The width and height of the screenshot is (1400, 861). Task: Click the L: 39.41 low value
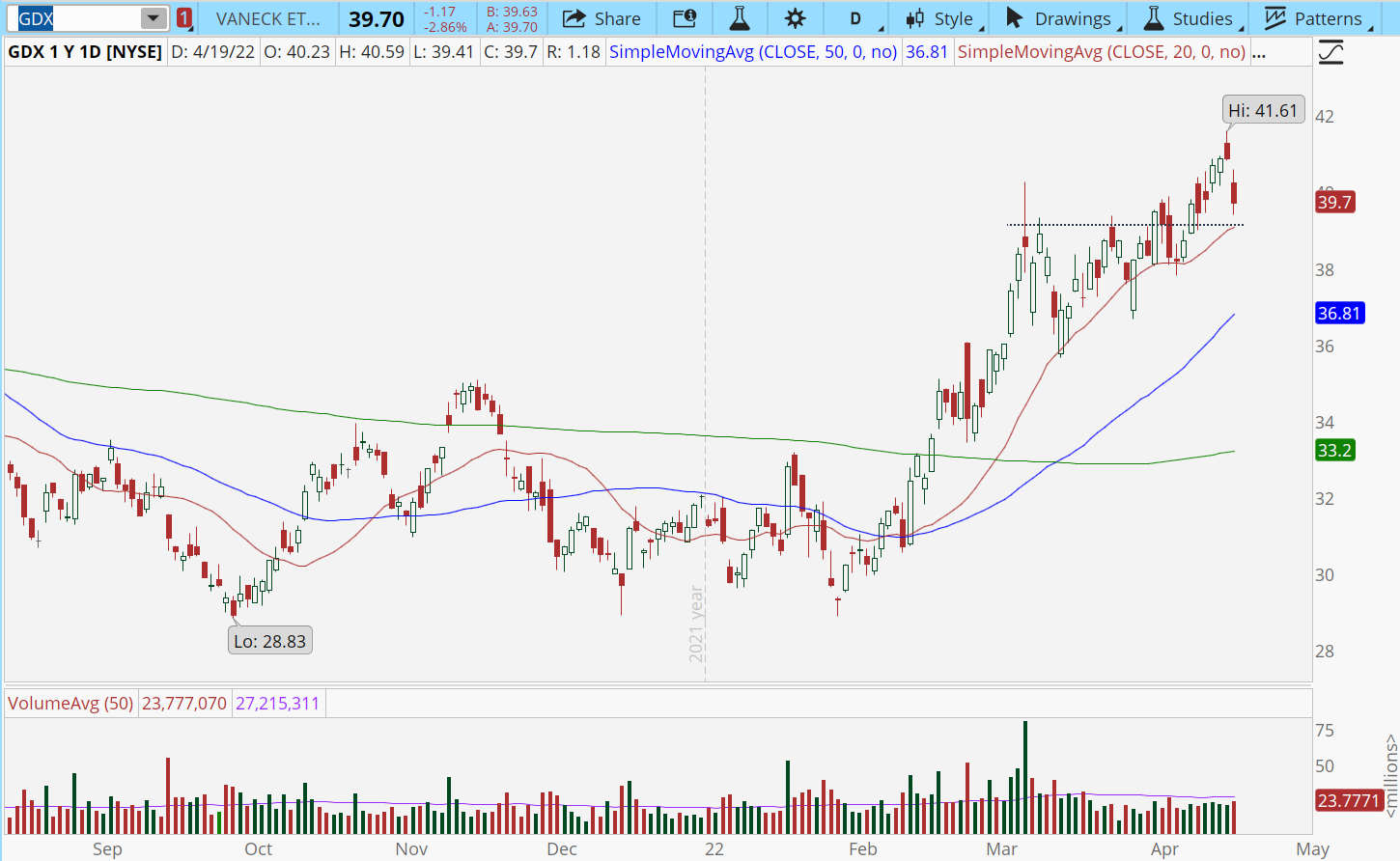click(x=443, y=52)
